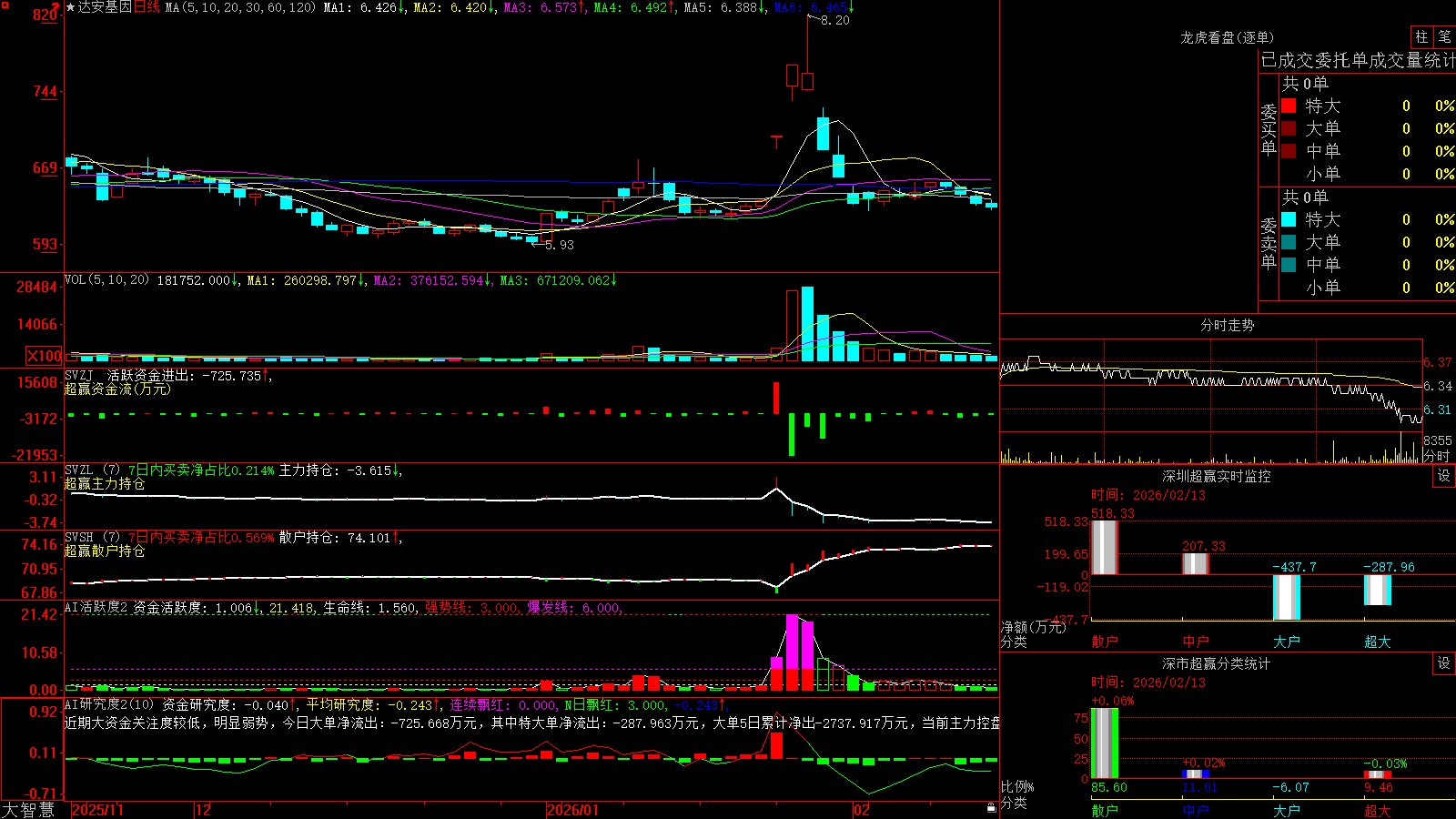This screenshot has height=819, width=1456.
Task: Click the AI研究度2(10) indicator label
Action: (109, 704)
